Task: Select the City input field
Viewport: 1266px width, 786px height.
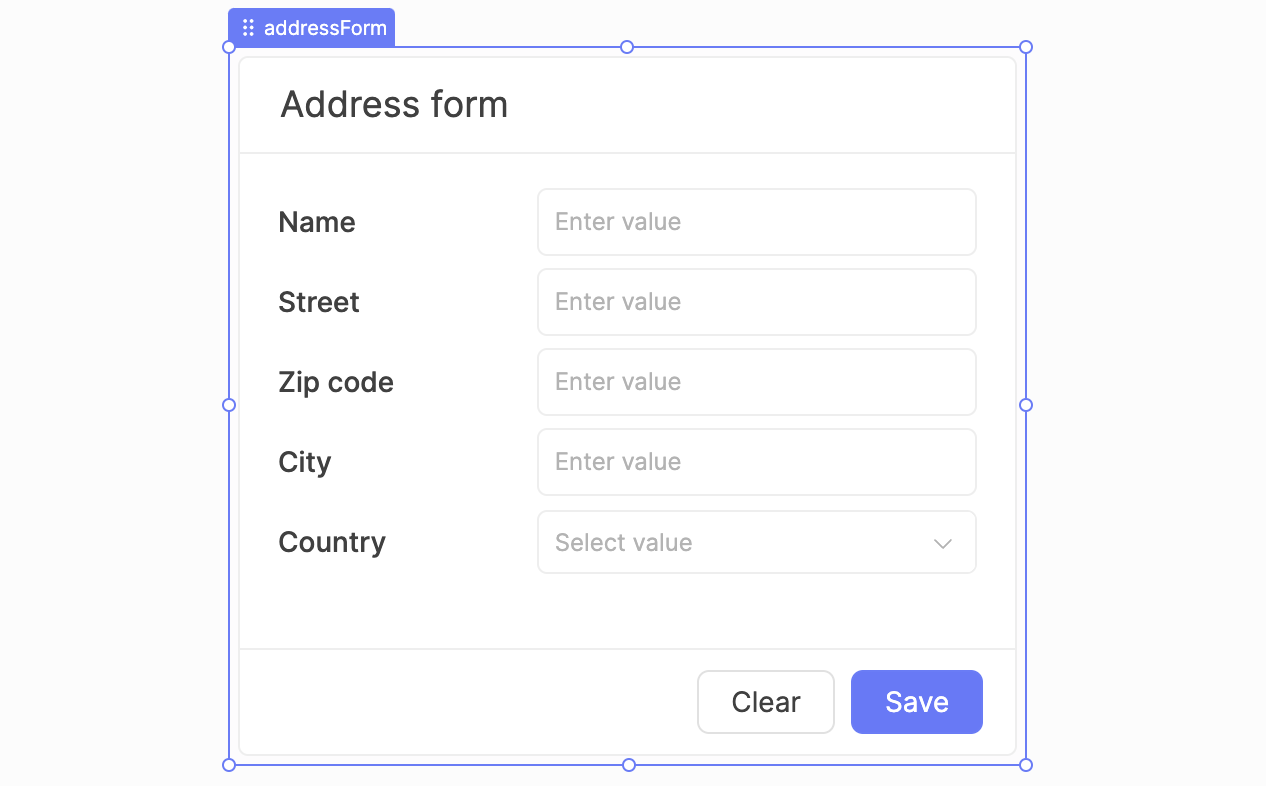Action: pos(756,462)
